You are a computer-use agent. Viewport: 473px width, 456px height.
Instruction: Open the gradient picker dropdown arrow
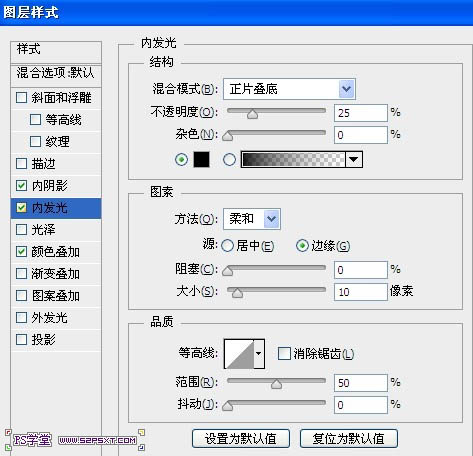point(354,159)
